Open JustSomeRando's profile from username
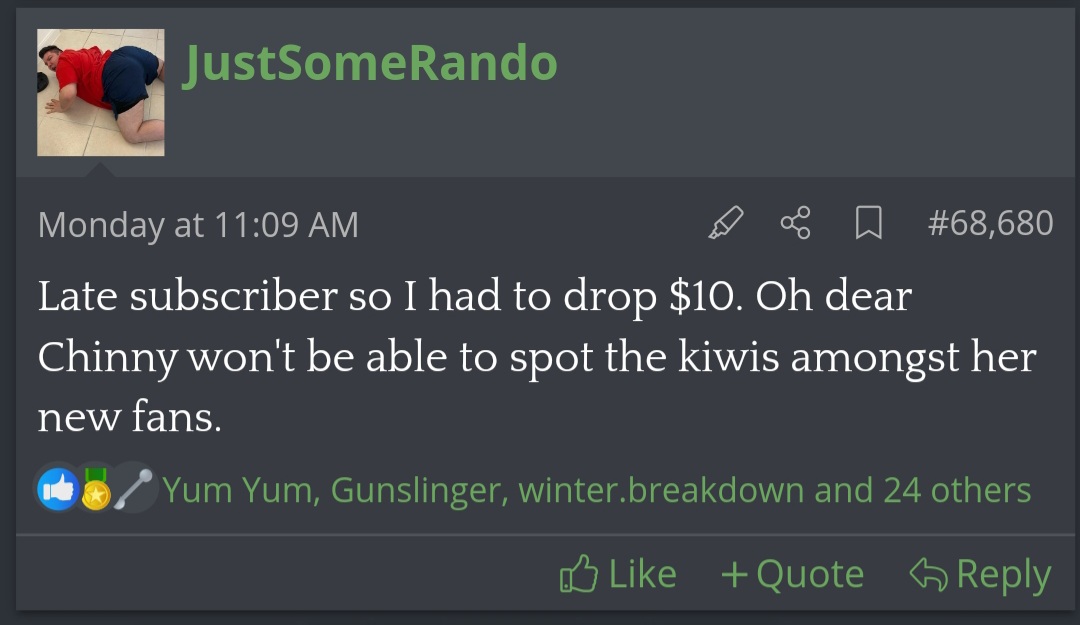Image resolution: width=1080 pixels, height=625 pixels. coord(370,63)
